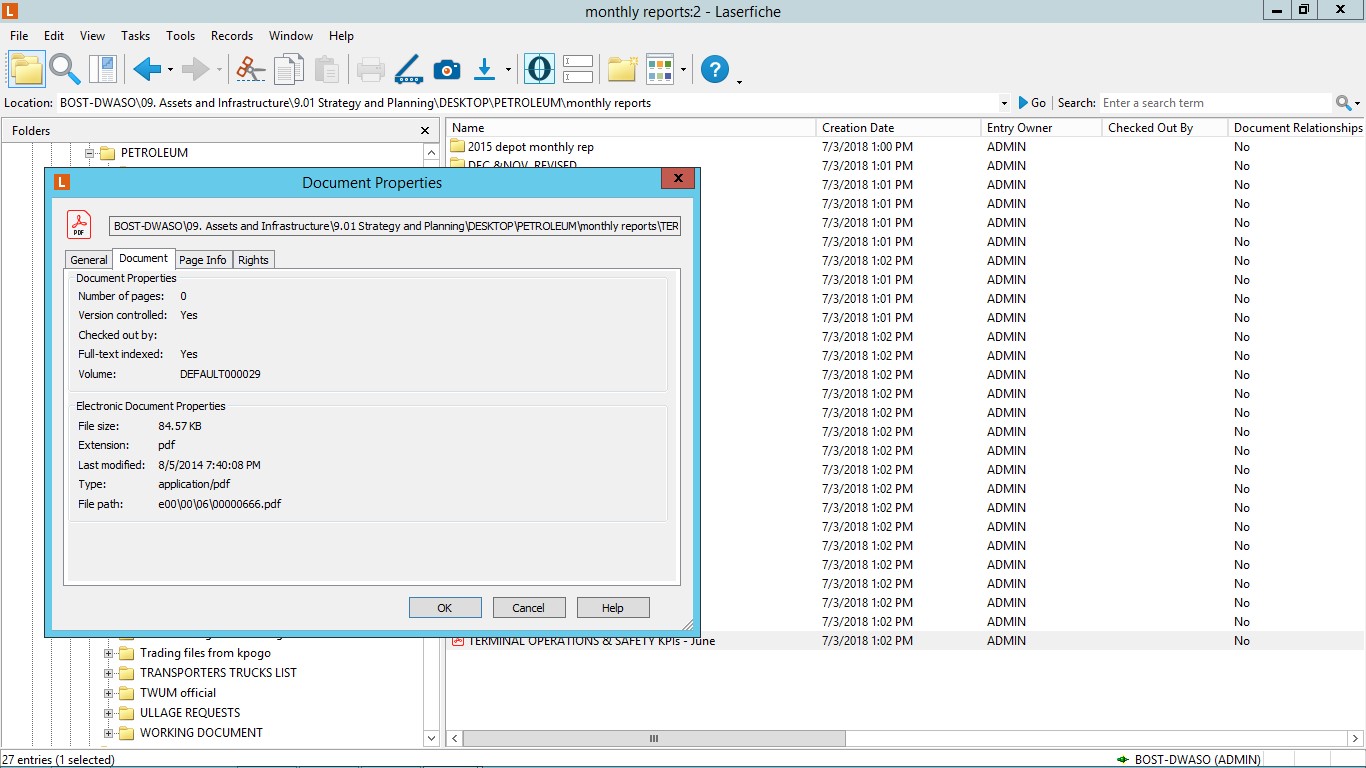Viewport: 1366px width, 768px height.
Task: Click the search magnifier beside the search box
Action: pos(1343,103)
